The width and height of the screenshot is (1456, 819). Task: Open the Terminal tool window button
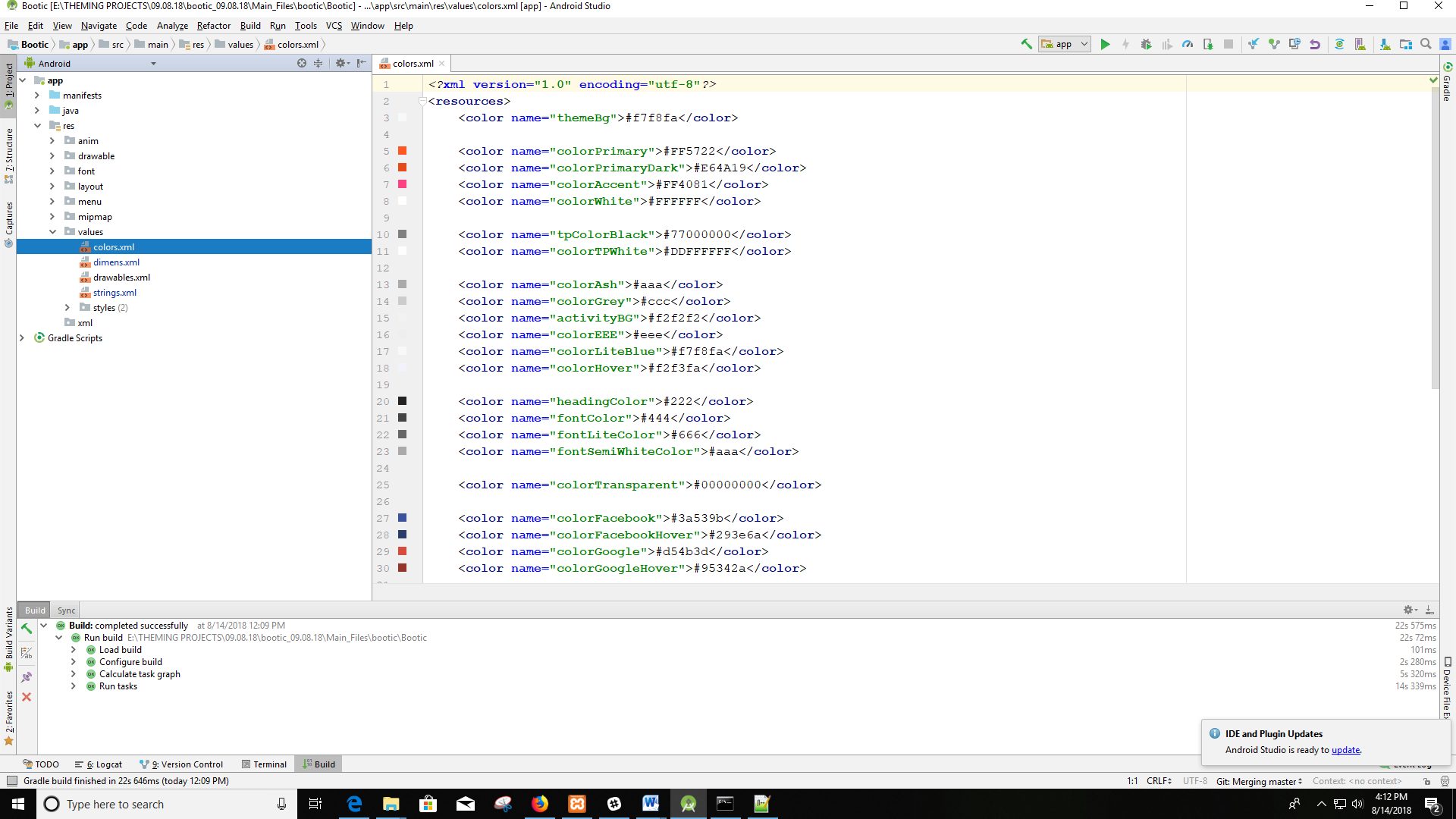(x=264, y=764)
